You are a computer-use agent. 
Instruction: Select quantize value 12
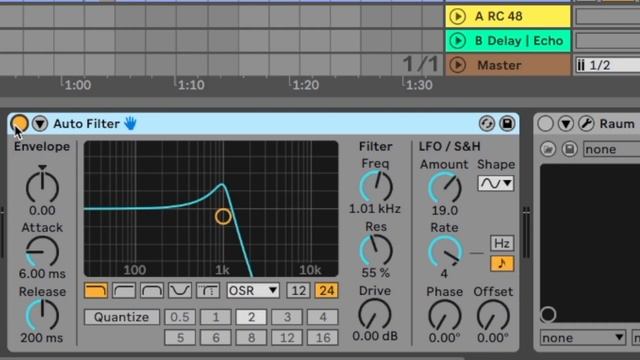coord(287,338)
